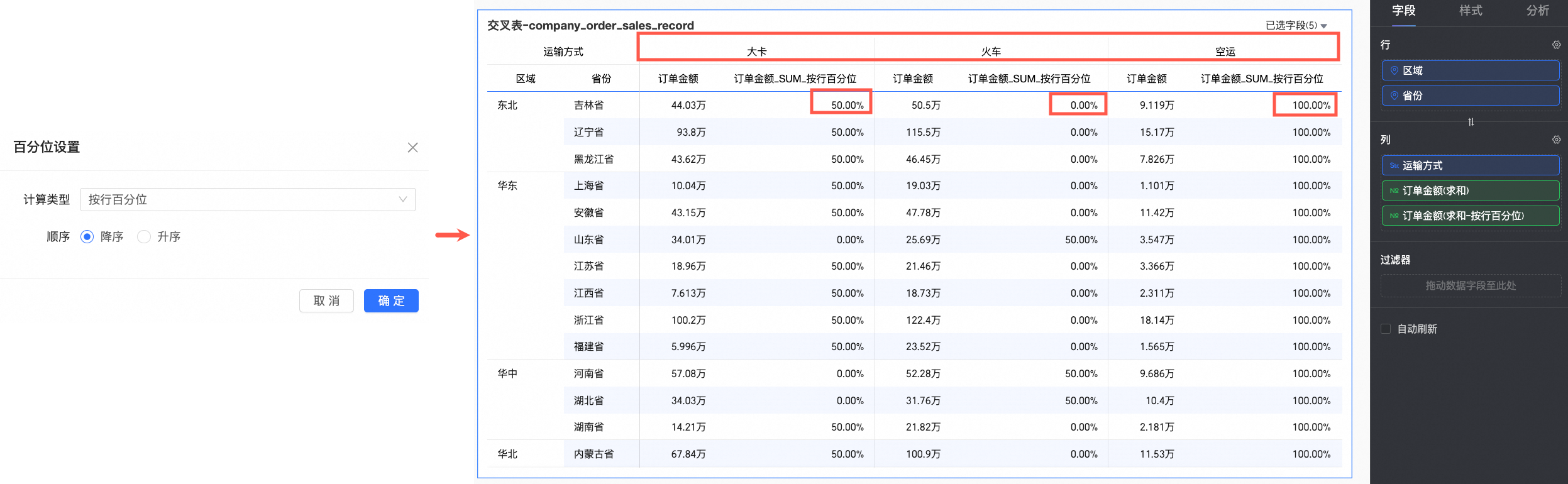Expand the 已选字段(5) dropdown
The width and height of the screenshot is (1568, 484).
click(1296, 25)
